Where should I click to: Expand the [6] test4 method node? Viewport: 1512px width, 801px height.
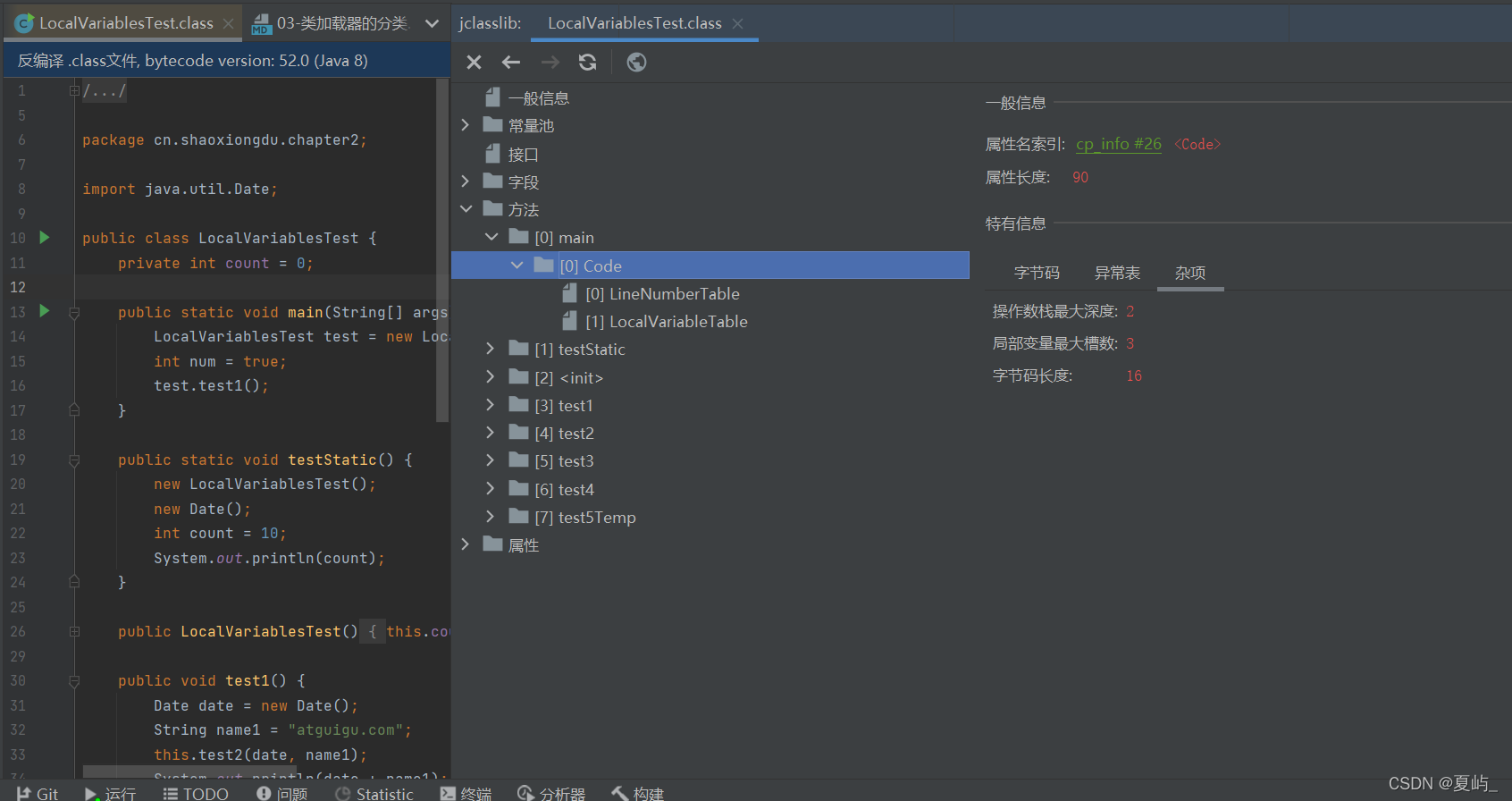click(490, 489)
